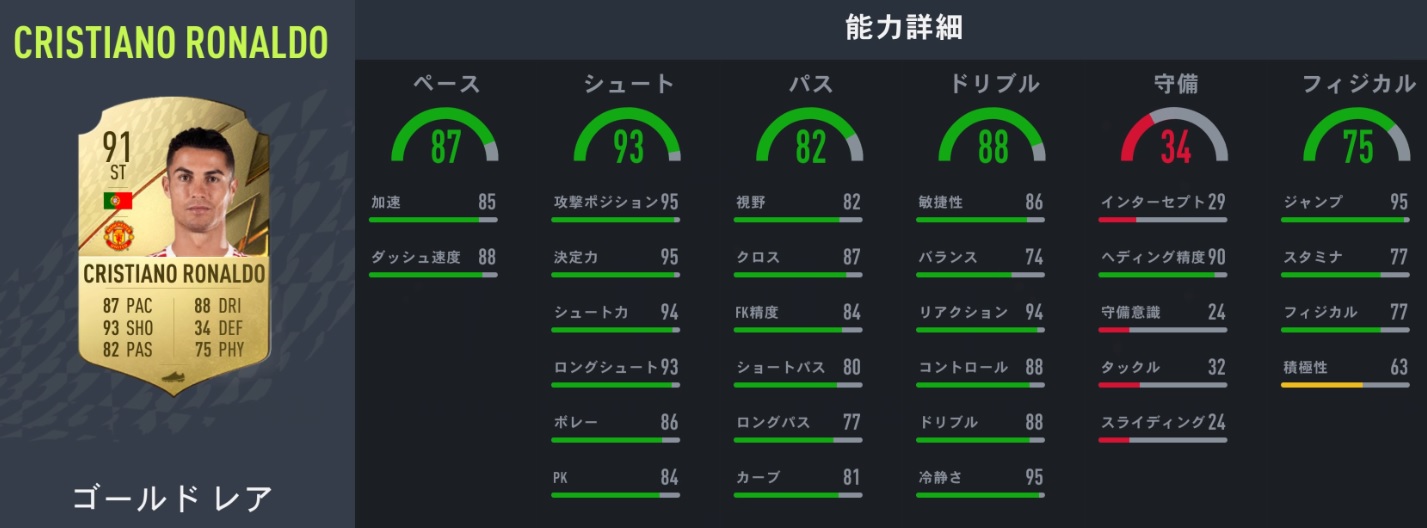Click the ペース gauge showing 87
Viewport: 1427px width, 528px height.
click(446, 142)
